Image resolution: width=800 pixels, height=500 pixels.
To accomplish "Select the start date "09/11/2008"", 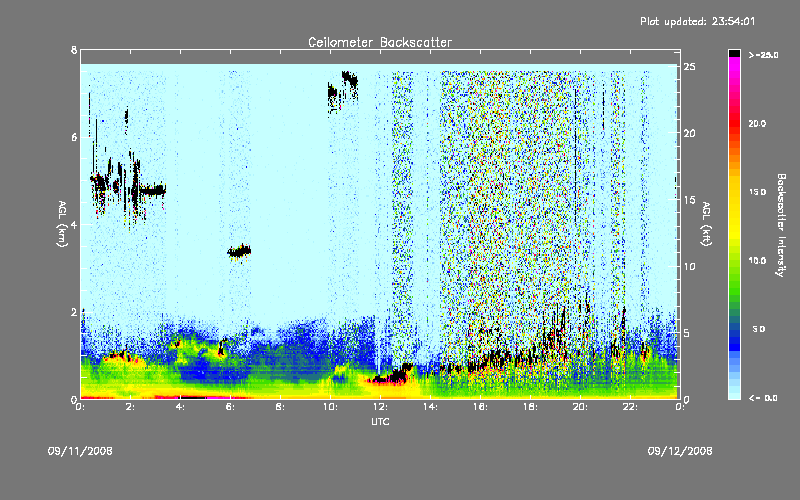I will click(80, 451).
